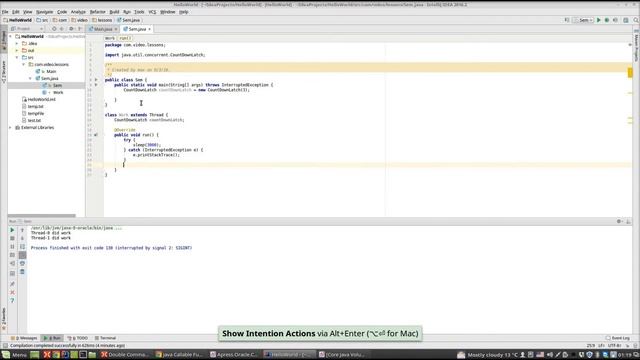Open the Refactor menu
The height and width of the screenshot is (360, 640).
point(98,12)
